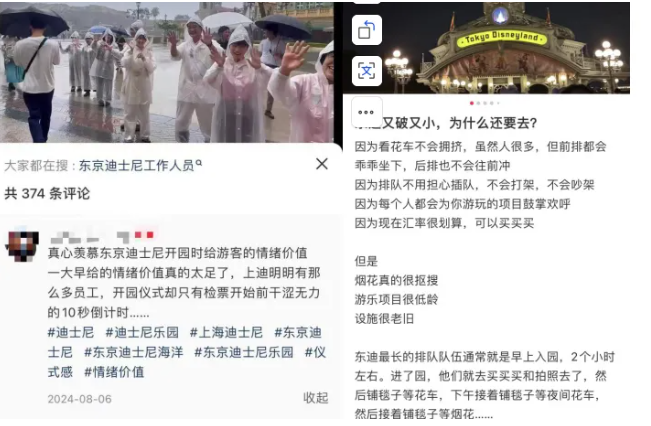Select the #迪士尼乐园 hashtag
The image size is (651, 426).
pos(142,332)
